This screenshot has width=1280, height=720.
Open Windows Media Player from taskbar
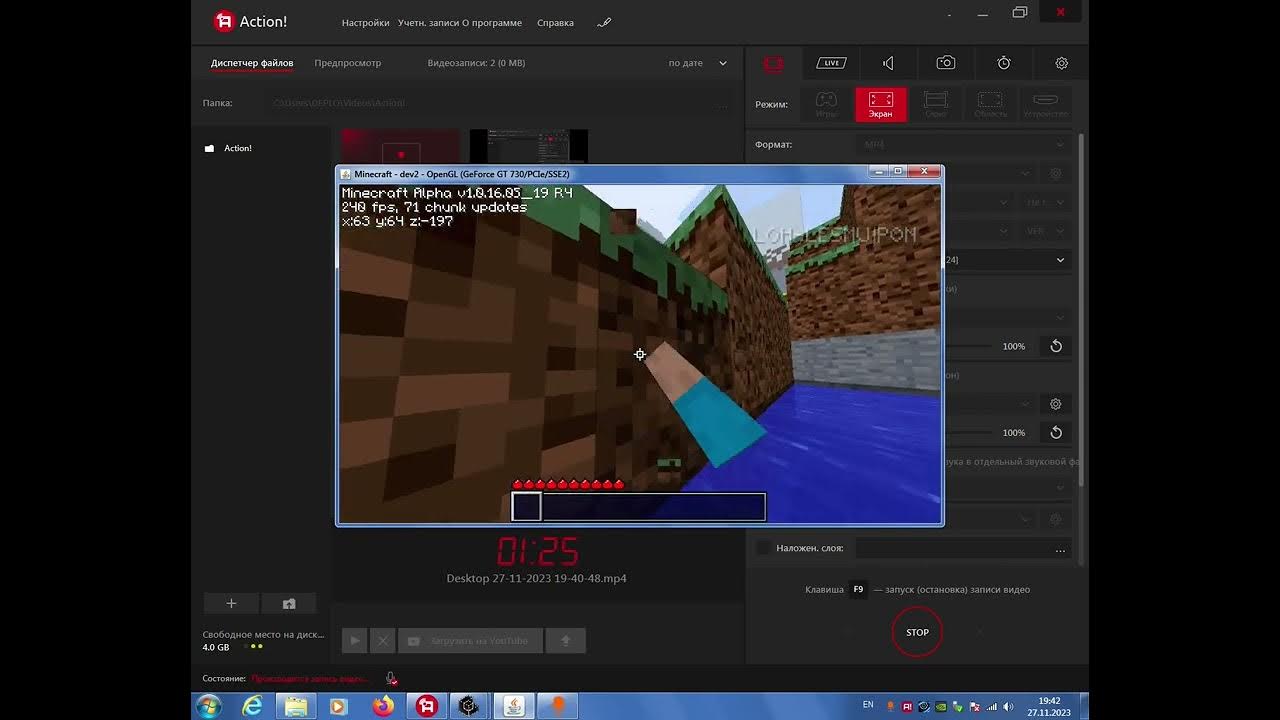(x=338, y=706)
